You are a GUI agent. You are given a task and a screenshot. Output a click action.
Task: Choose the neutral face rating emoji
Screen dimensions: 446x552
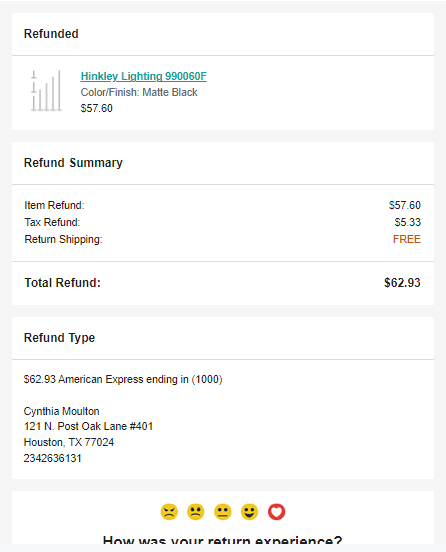coord(223,512)
